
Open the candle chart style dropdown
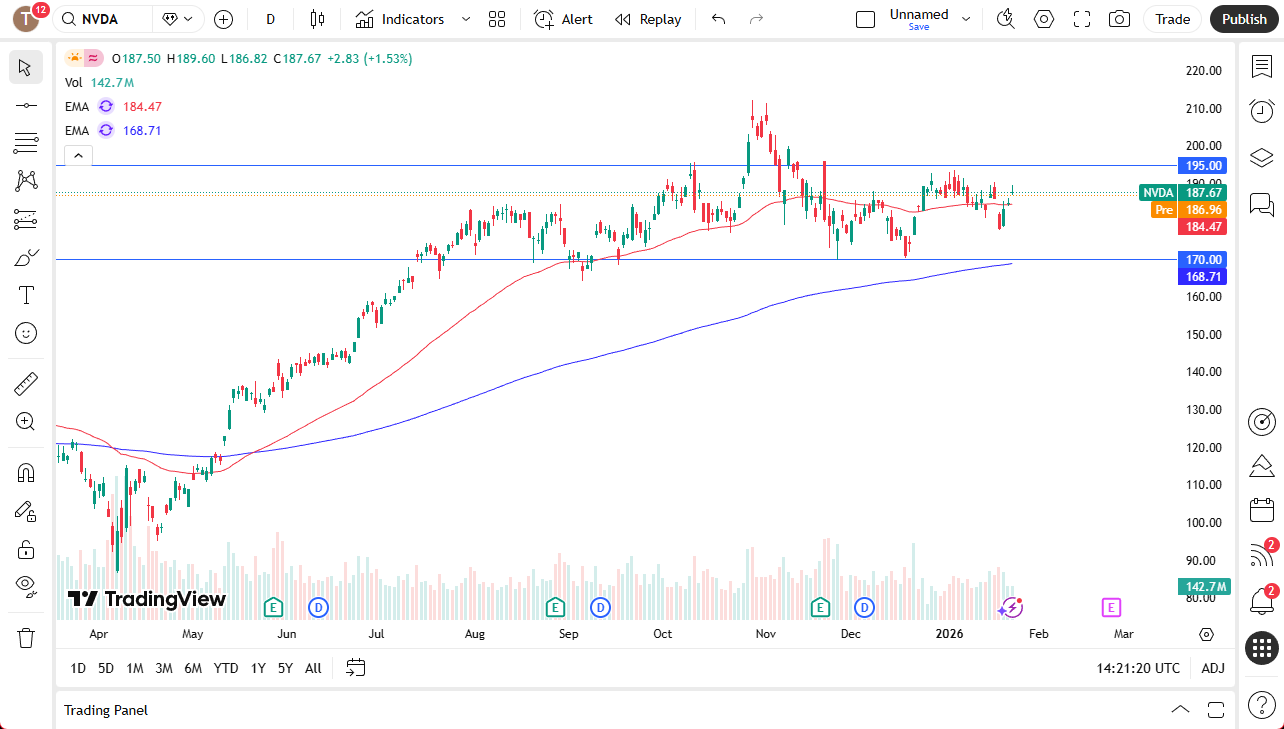[x=318, y=19]
